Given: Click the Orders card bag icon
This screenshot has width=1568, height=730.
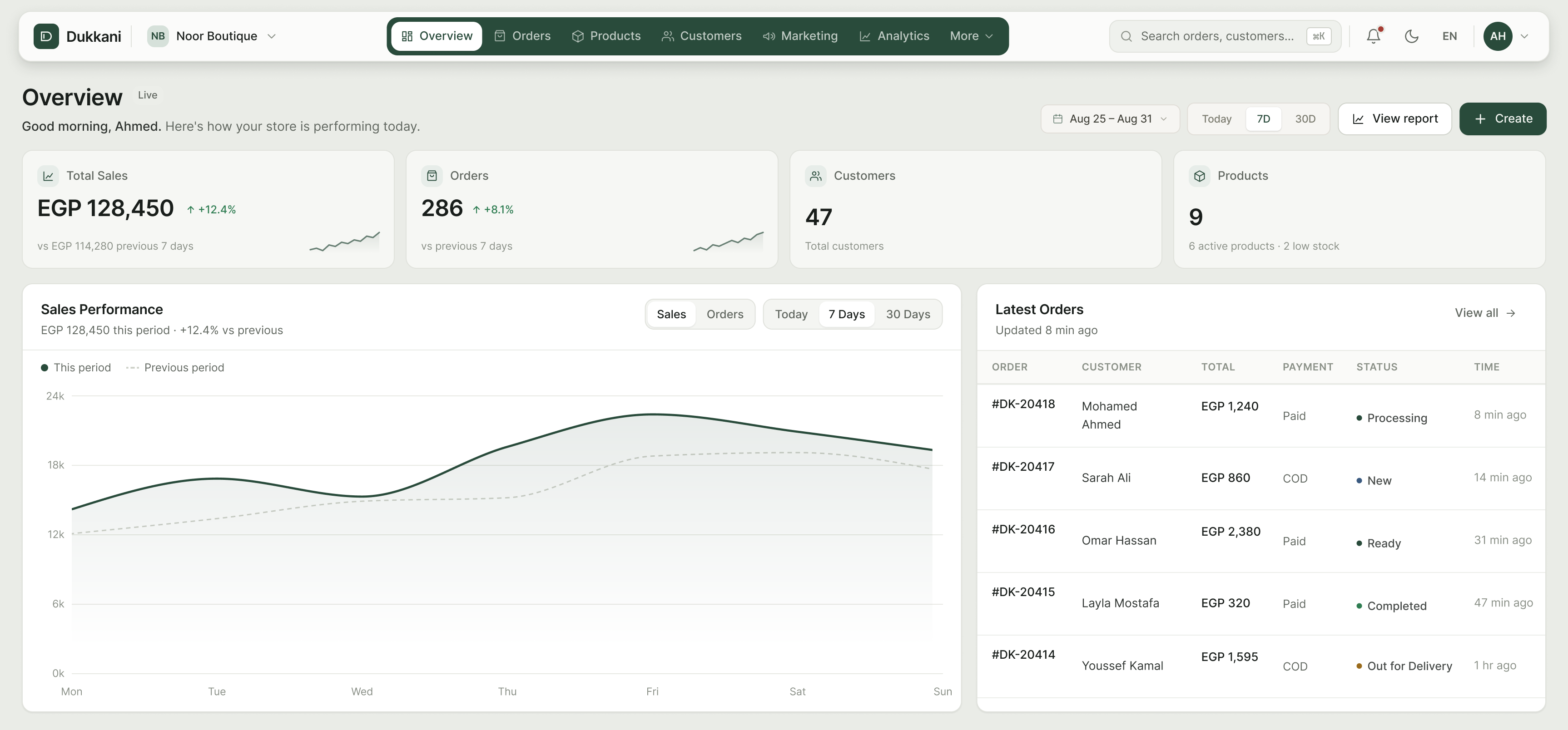Looking at the screenshot, I should click(432, 176).
